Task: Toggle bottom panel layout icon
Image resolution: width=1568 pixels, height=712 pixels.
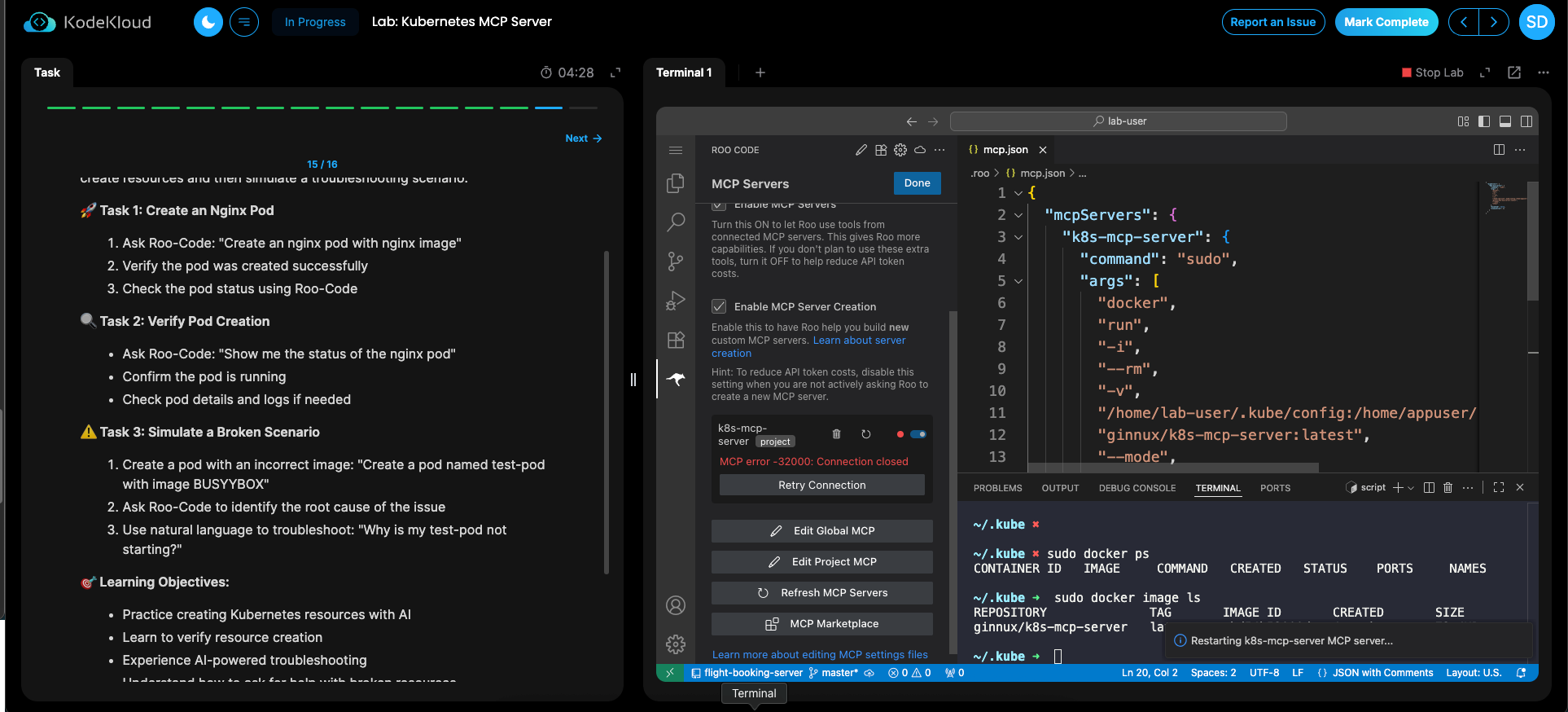Action: 1505,121
